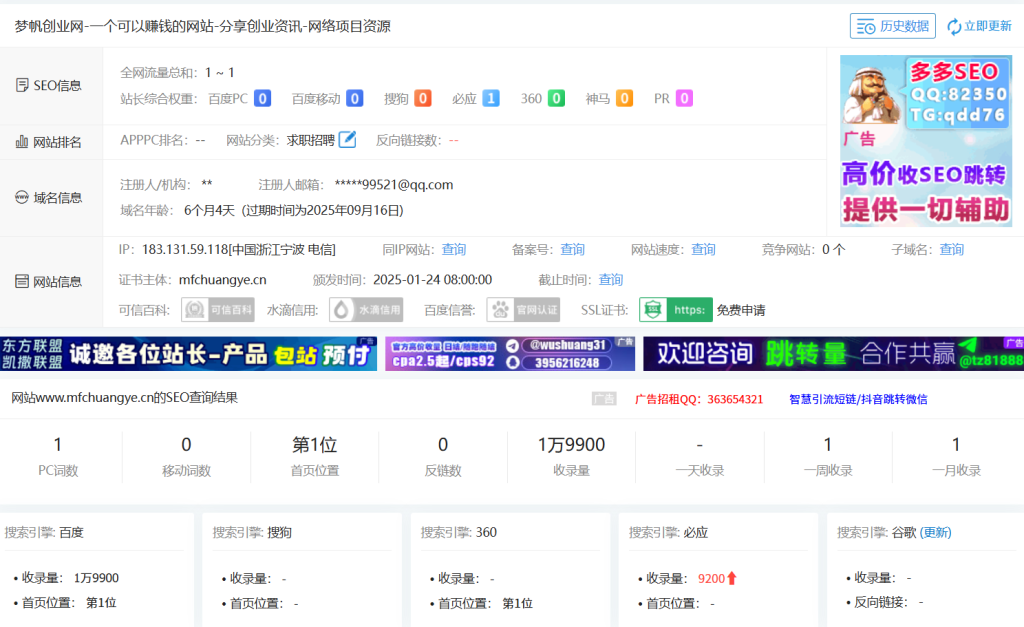Open 网站速度 查询 link
Image resolution: width=1024 pixels, height=627 pixels.
pos(703,249)
